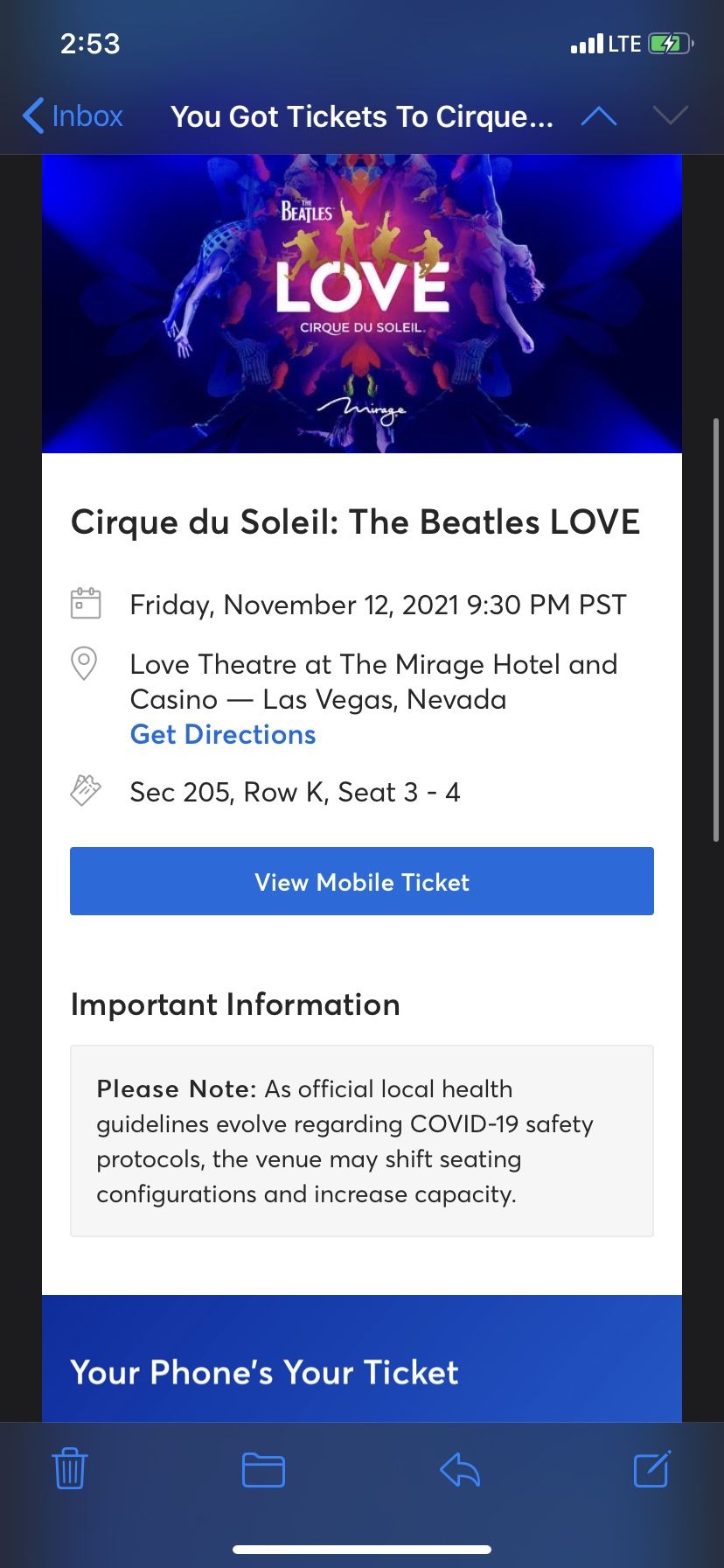Tap the home indicator bar at bottom
Viewport: 724px width, 1568px height.
(362, 1550)
